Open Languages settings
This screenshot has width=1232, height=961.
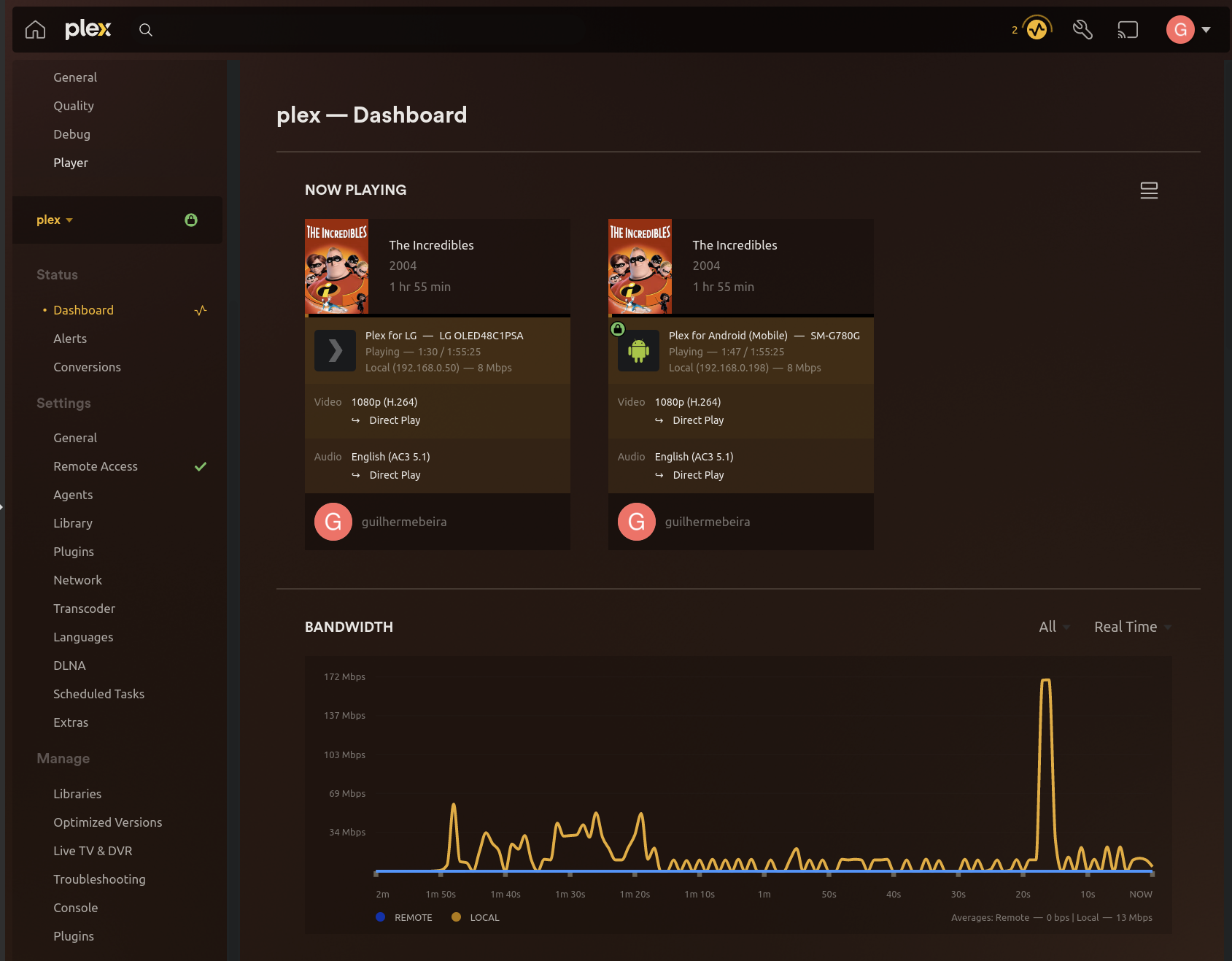pos(83,637)
